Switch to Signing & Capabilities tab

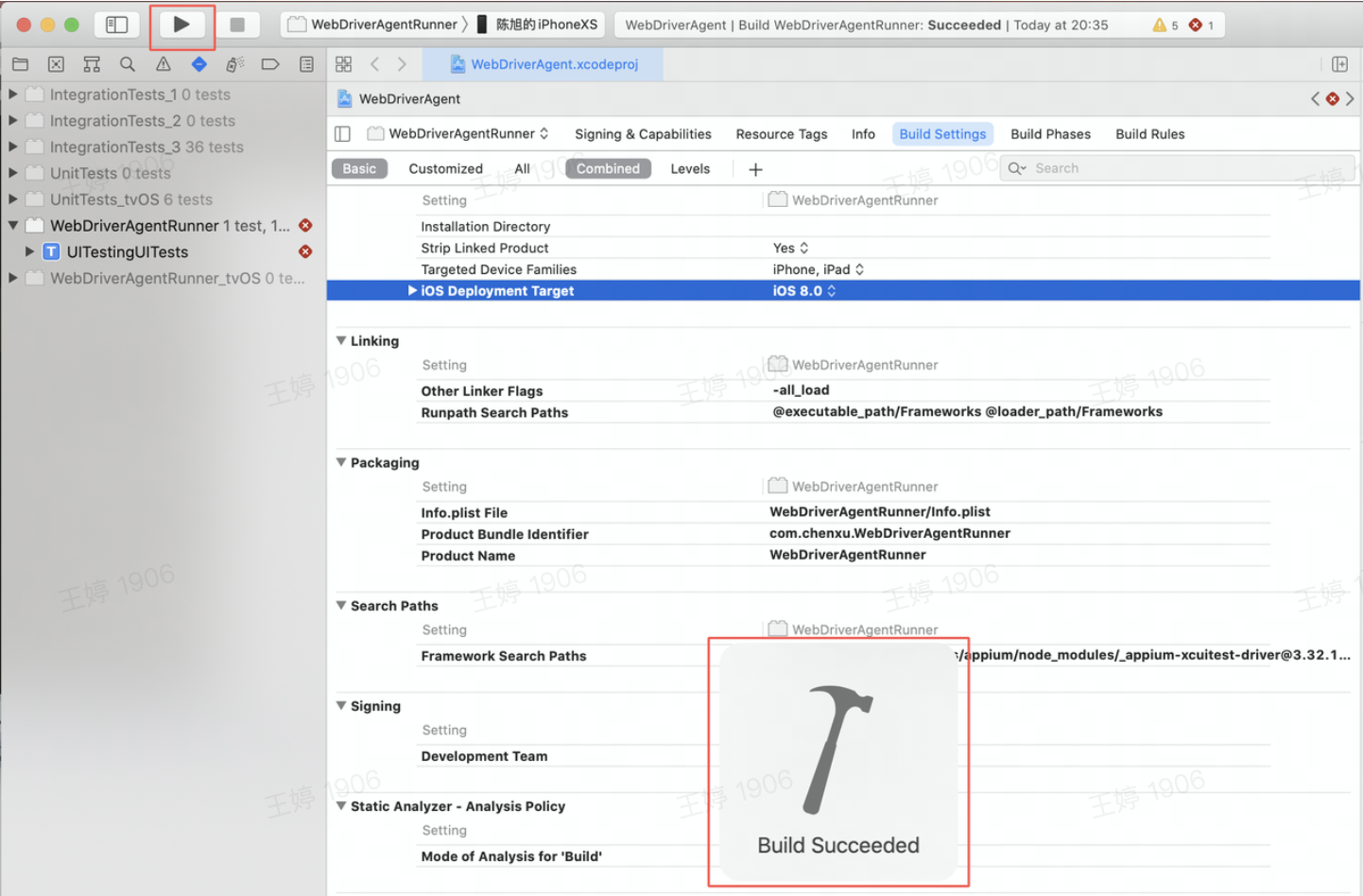[x=643, y=134]
